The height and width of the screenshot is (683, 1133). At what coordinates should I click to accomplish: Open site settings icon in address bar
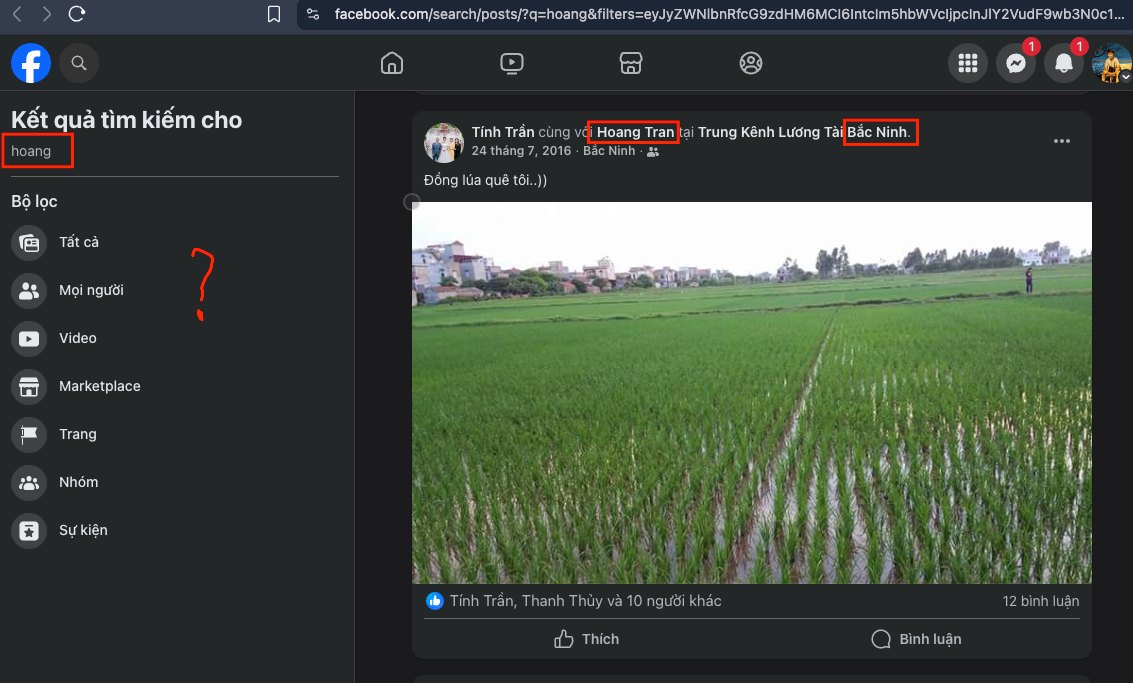coord(313,14)
